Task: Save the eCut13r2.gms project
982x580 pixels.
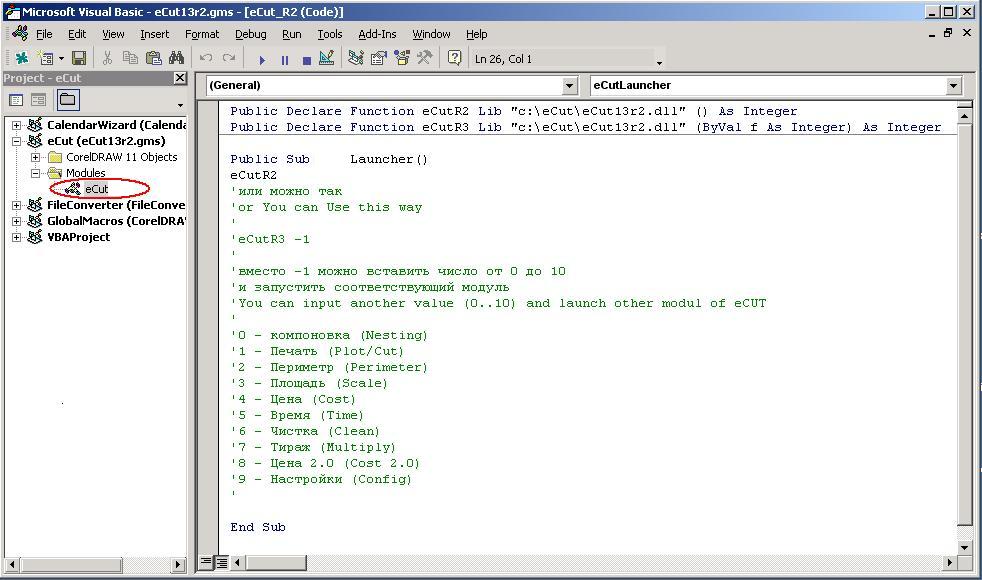Action: (79, 58)
